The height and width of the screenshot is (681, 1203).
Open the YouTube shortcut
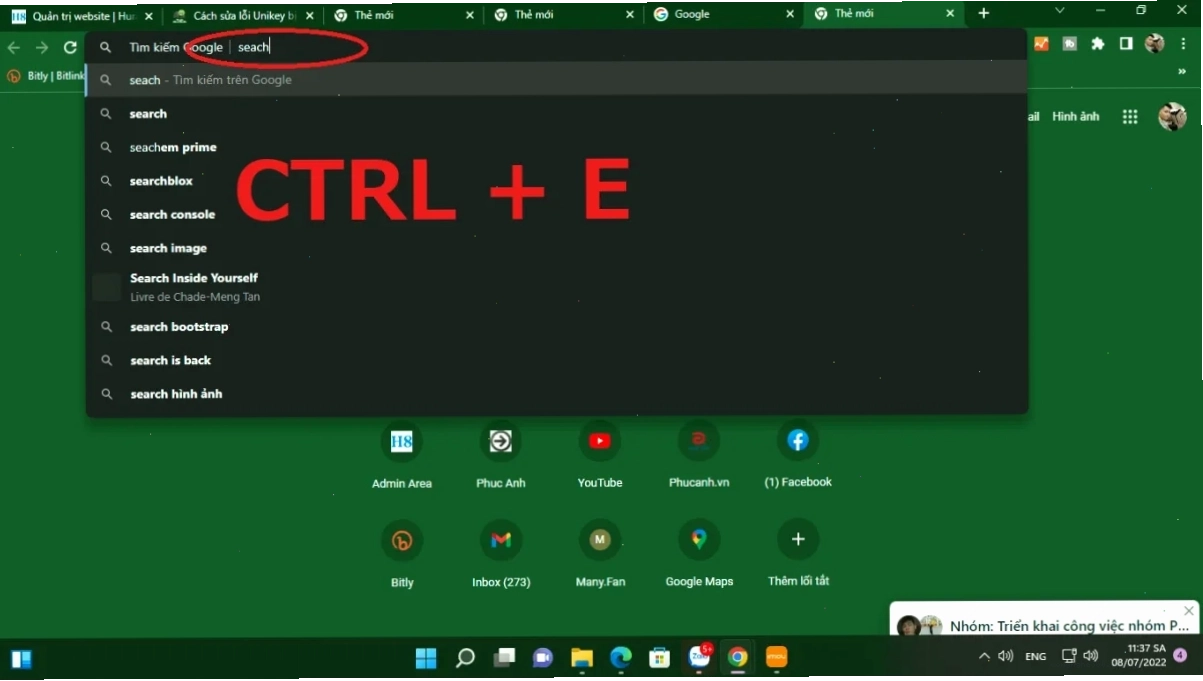[600, 457]
